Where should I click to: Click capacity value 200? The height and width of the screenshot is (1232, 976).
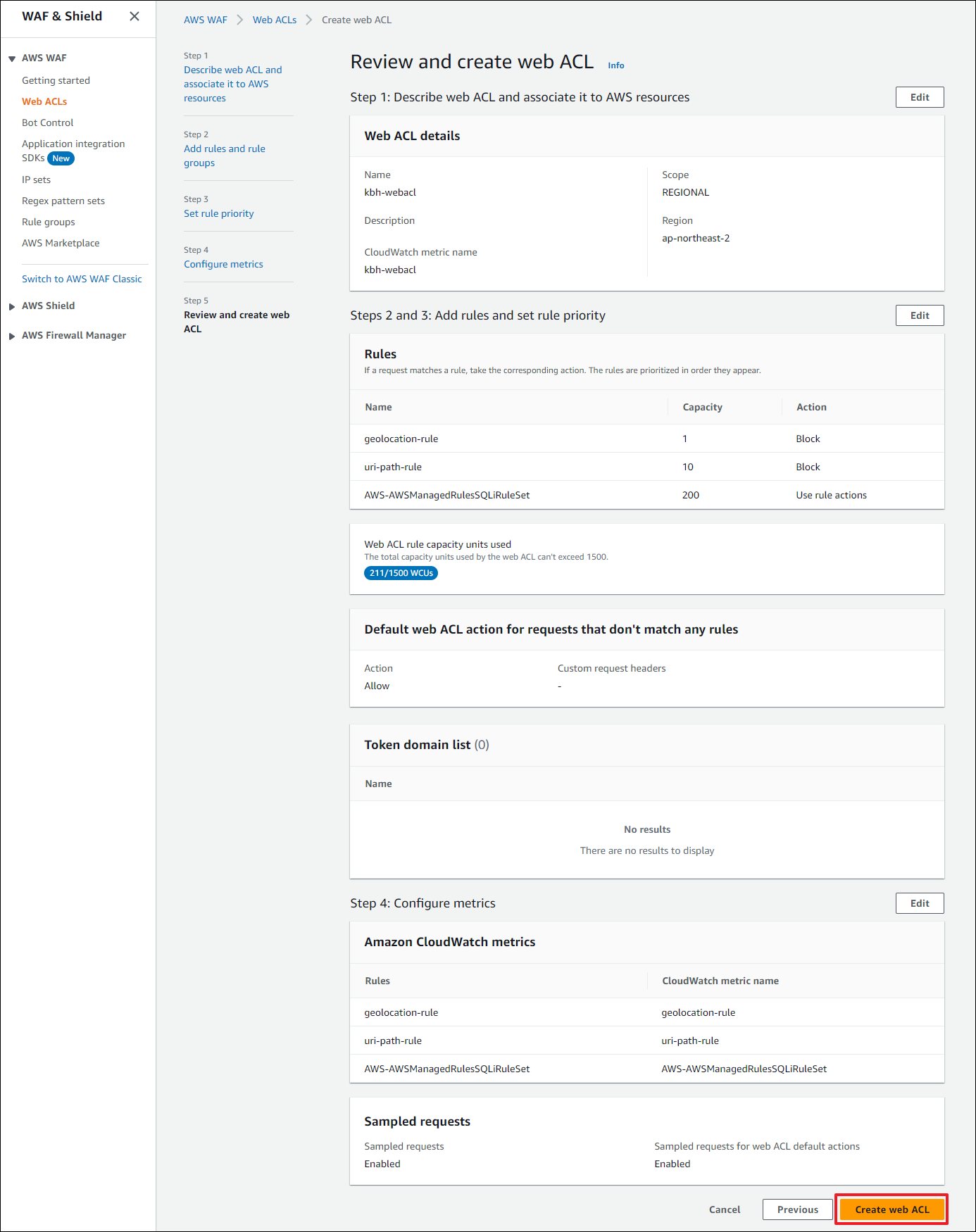coord(691,495)
